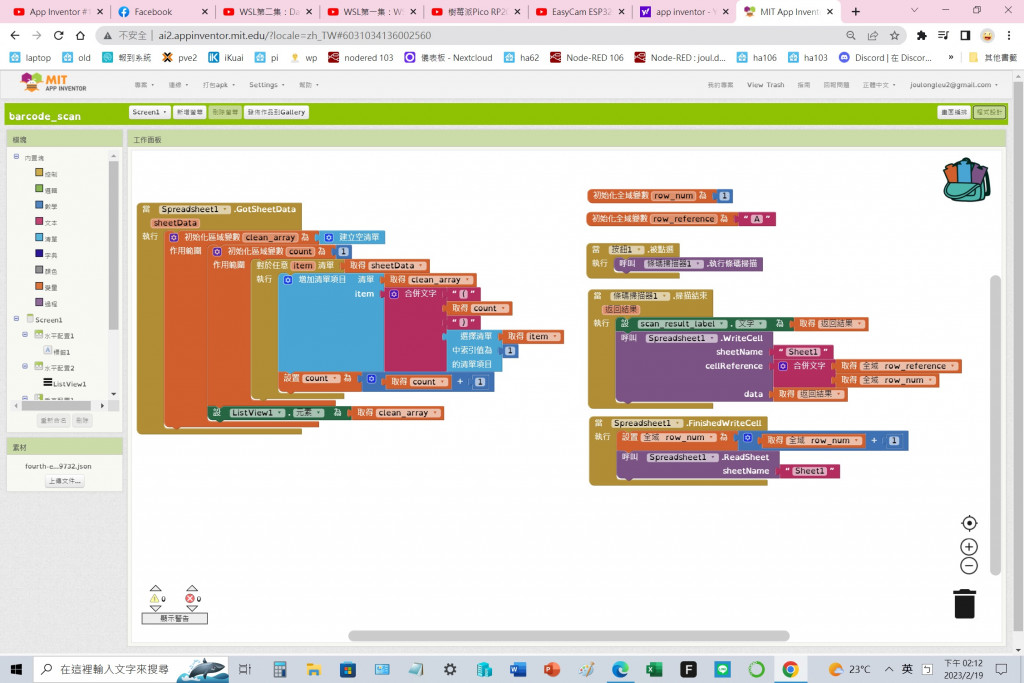Collapse the 水平配置1 tree node
This screenshot has height=683, width=1024.
(x=25, y=334)
